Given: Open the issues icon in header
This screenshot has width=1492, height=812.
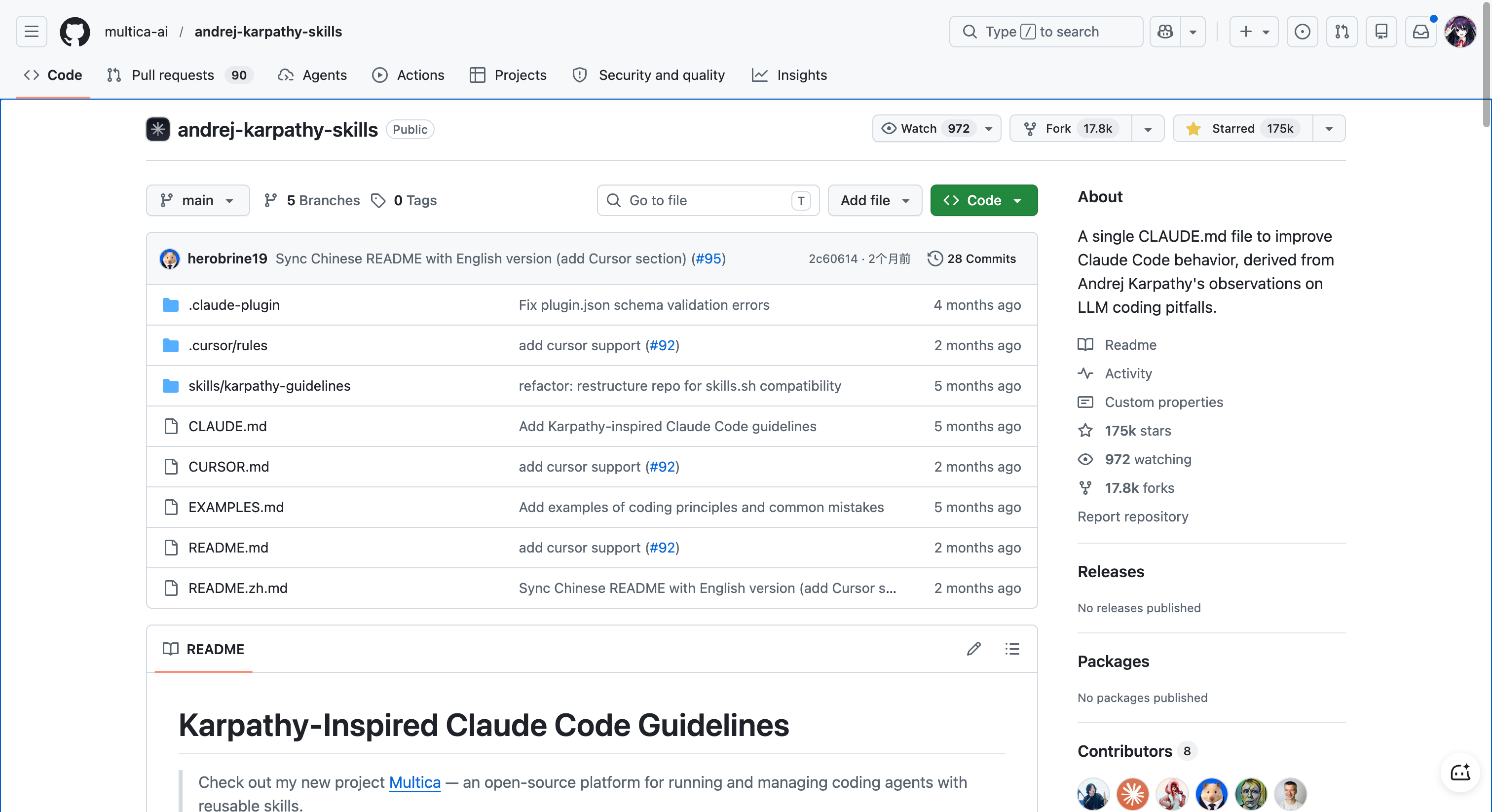Looking at the screenshot, I should tap(1302, 31).
